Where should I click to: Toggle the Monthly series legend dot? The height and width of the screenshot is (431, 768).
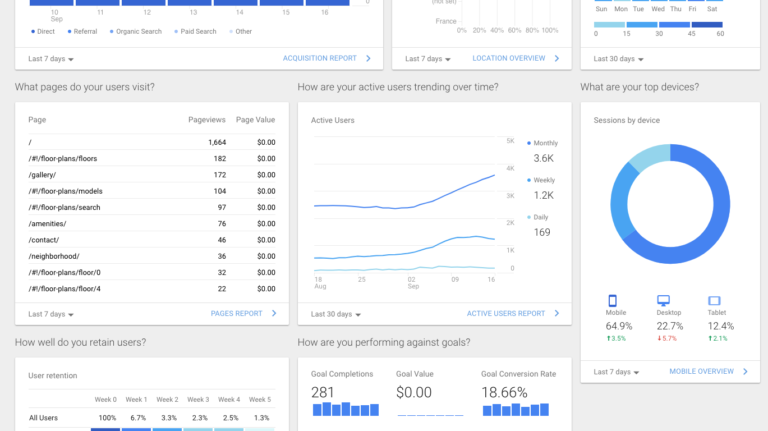pyautogui.click(x=528, y=143)
